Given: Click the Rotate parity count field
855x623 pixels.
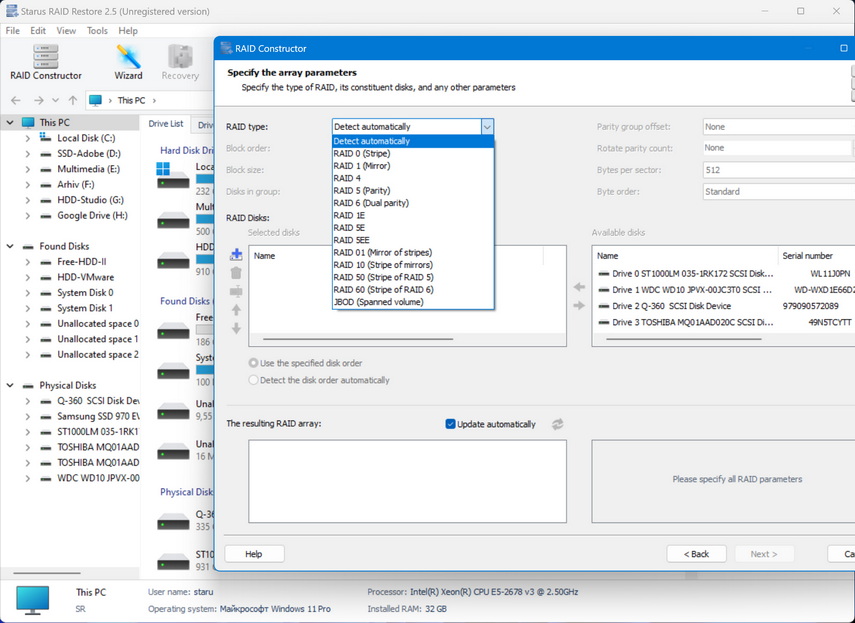Looking at the screenshot, I should coord(779,148).
